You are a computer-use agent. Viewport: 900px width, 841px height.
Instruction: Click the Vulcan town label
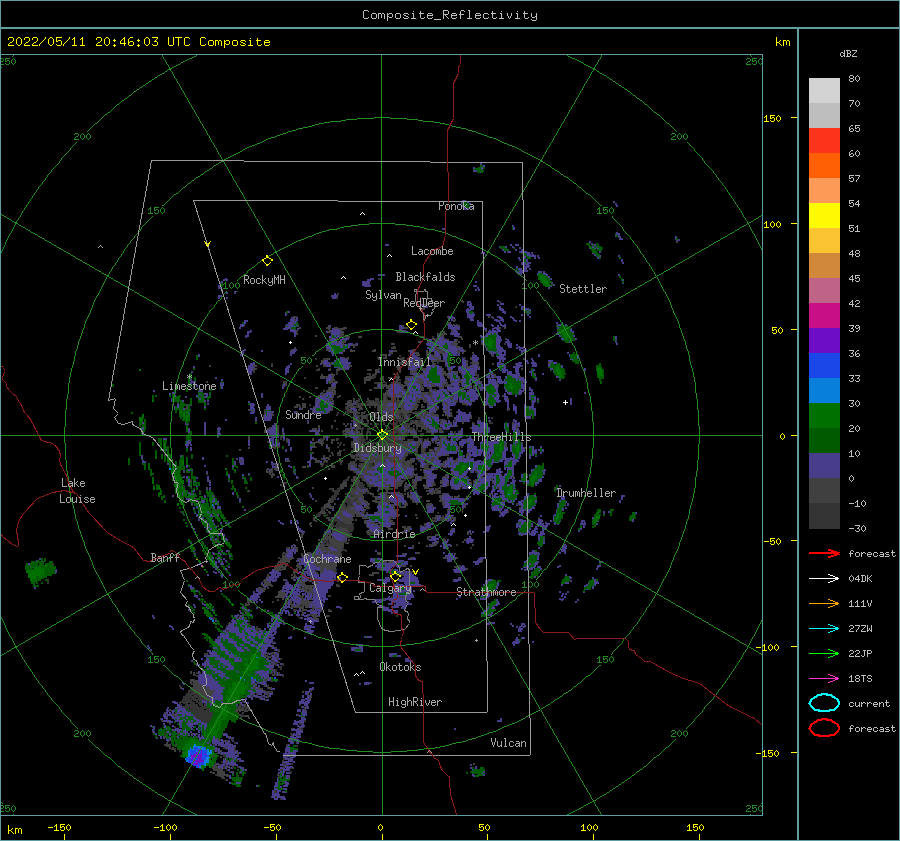[509, 743]
